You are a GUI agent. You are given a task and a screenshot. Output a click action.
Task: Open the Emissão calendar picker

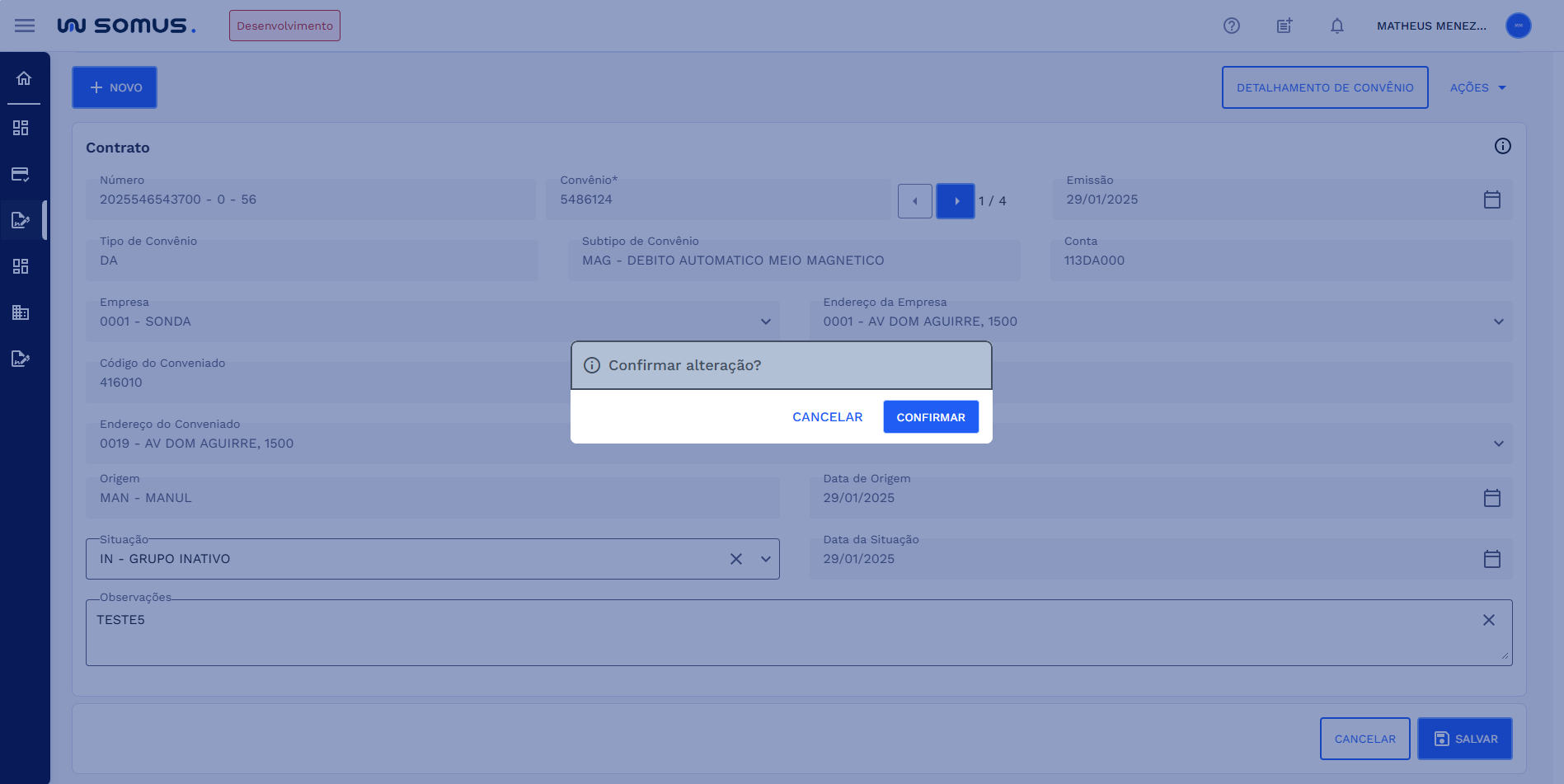(1491, 200)
